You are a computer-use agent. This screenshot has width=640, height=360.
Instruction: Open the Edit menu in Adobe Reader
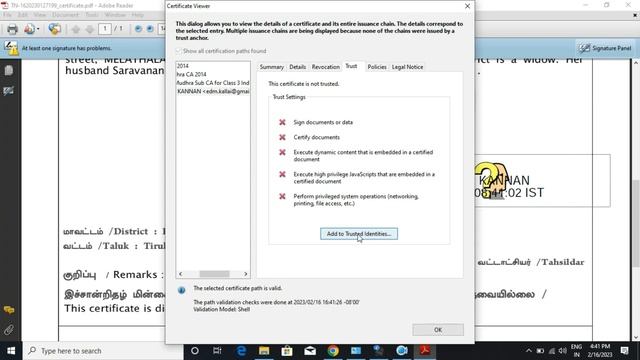(x=22, y=15)
